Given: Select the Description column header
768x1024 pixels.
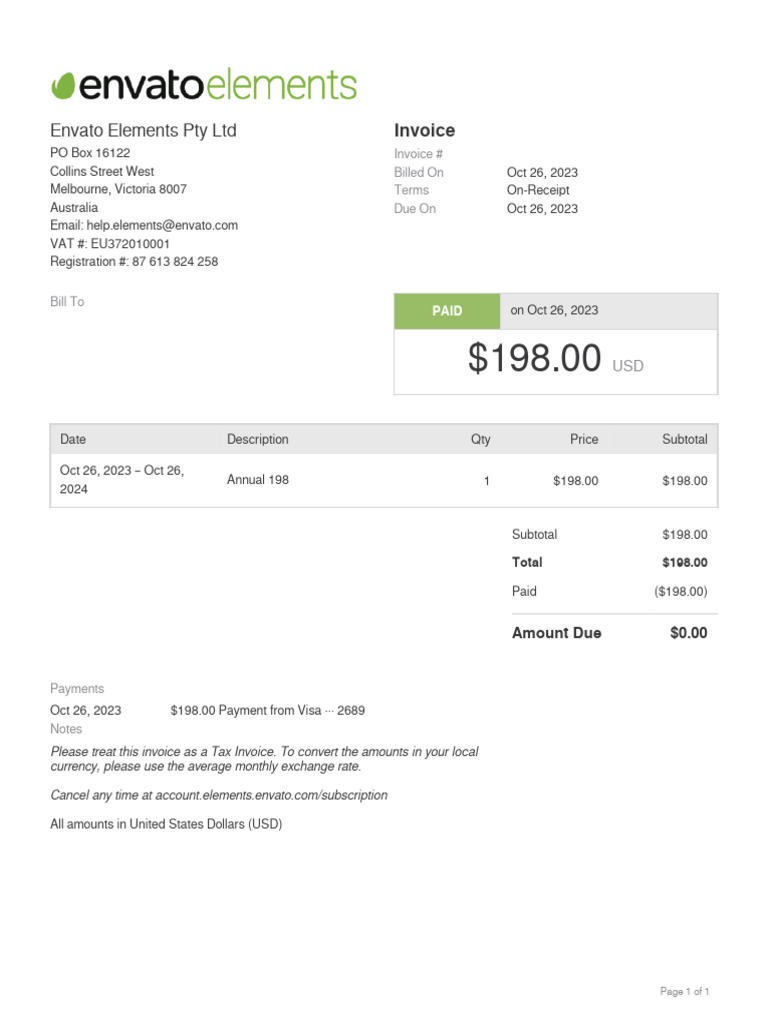Looking at the screenshot, I should tap(257, 439).
